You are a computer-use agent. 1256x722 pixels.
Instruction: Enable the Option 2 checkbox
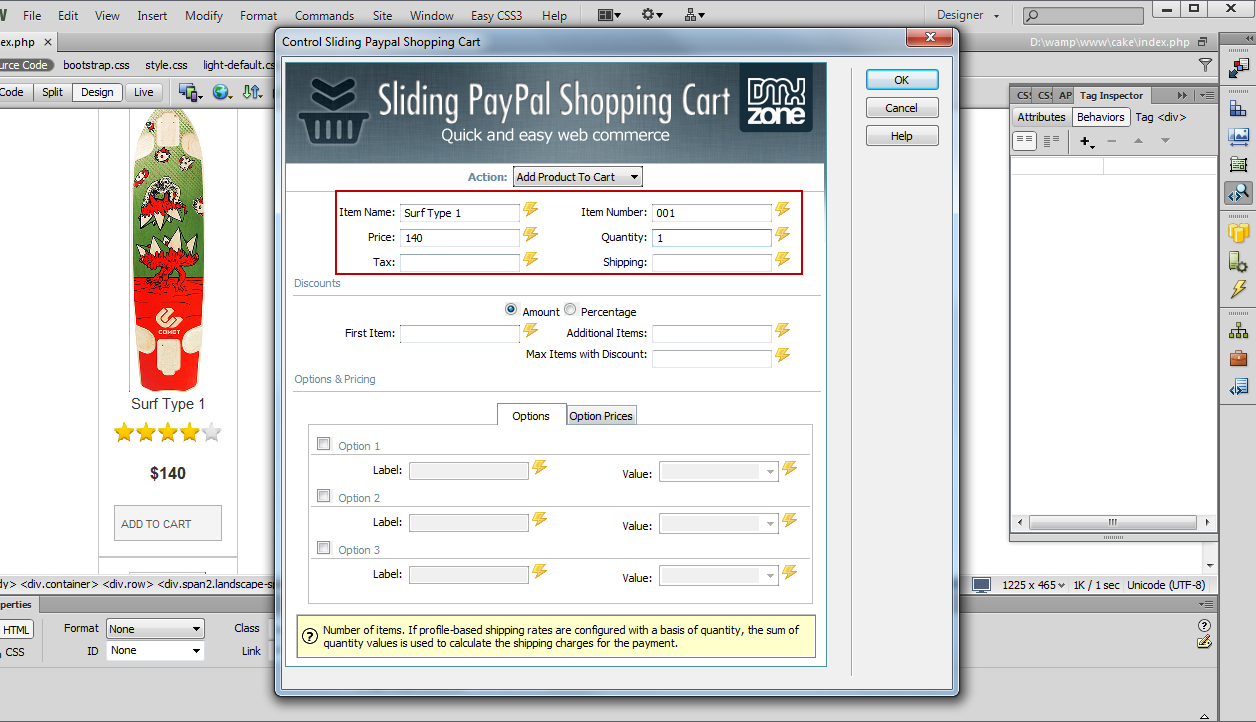[x=323, y=496]
